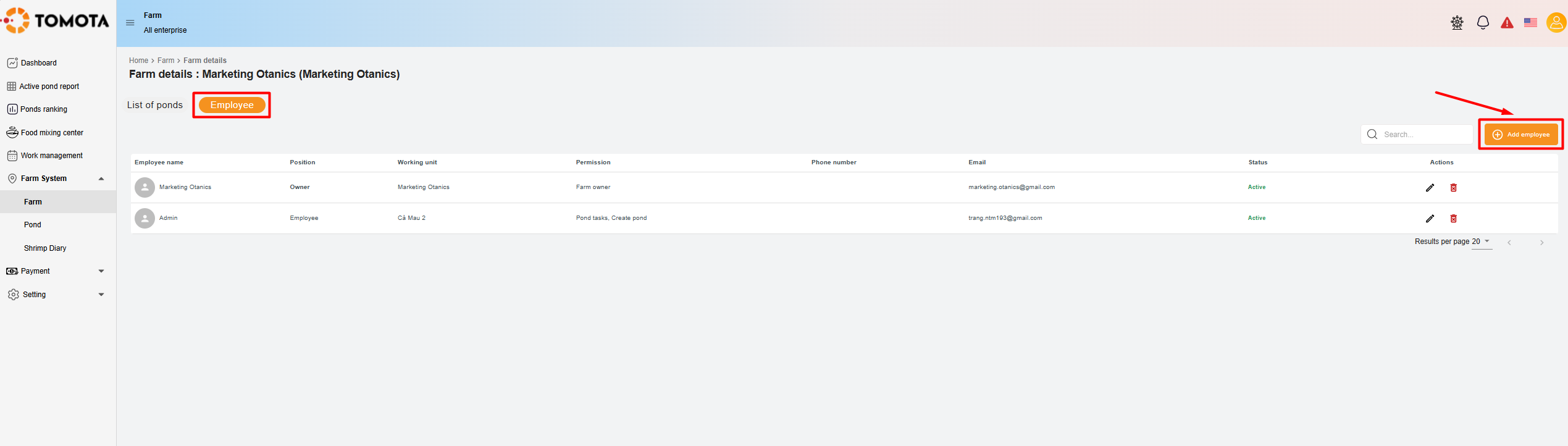The image size is (1568, 446).
Task: Open Shrimp Diary in sidebar
Action: click(45, 248)
